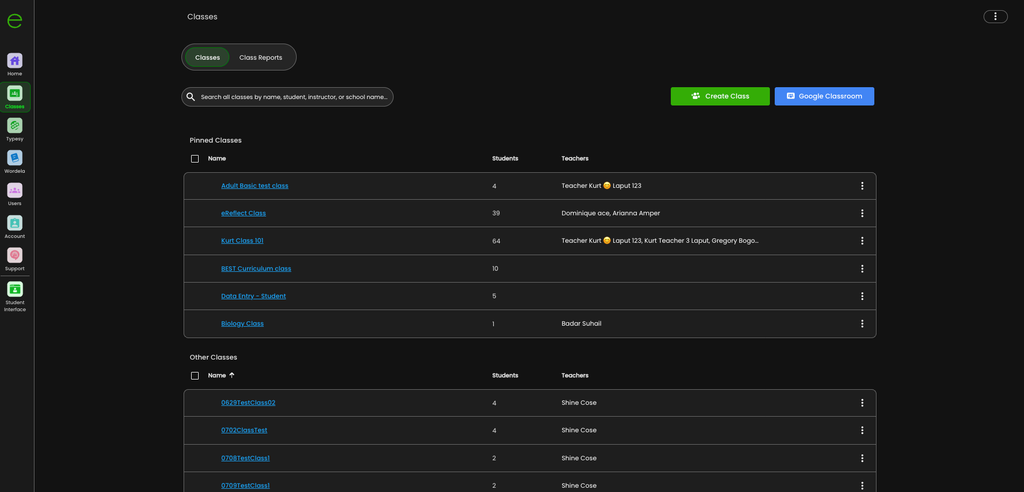This screenshot has height=492, width=1024.
Task: Open eReflect Class link
Action: (x=244, y=213)
